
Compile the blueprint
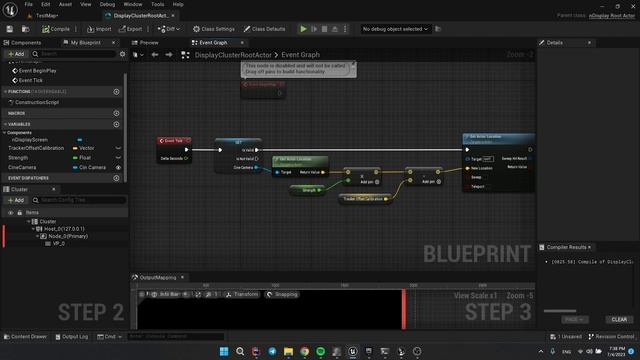pos(56,29)
